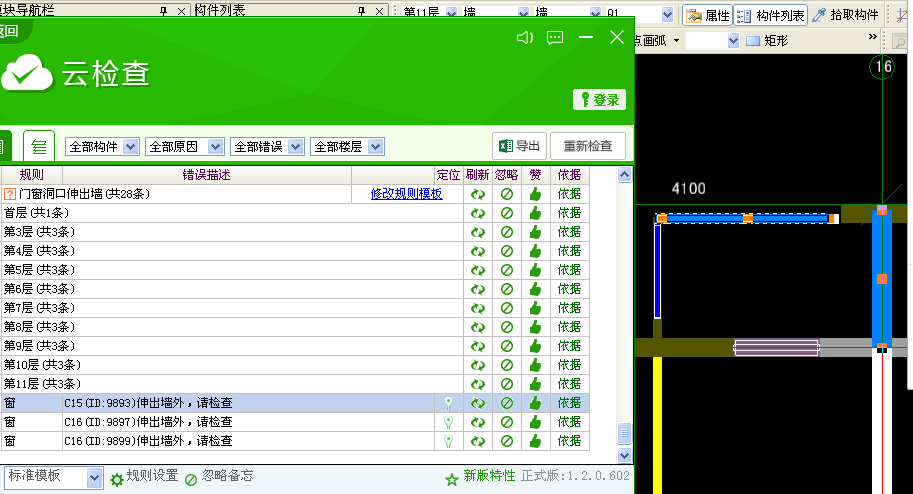The width and height of the screenshot is (913, 494).
Task: Collapse the 第11层 (共3条) group
Action: [x=42, y=384]
